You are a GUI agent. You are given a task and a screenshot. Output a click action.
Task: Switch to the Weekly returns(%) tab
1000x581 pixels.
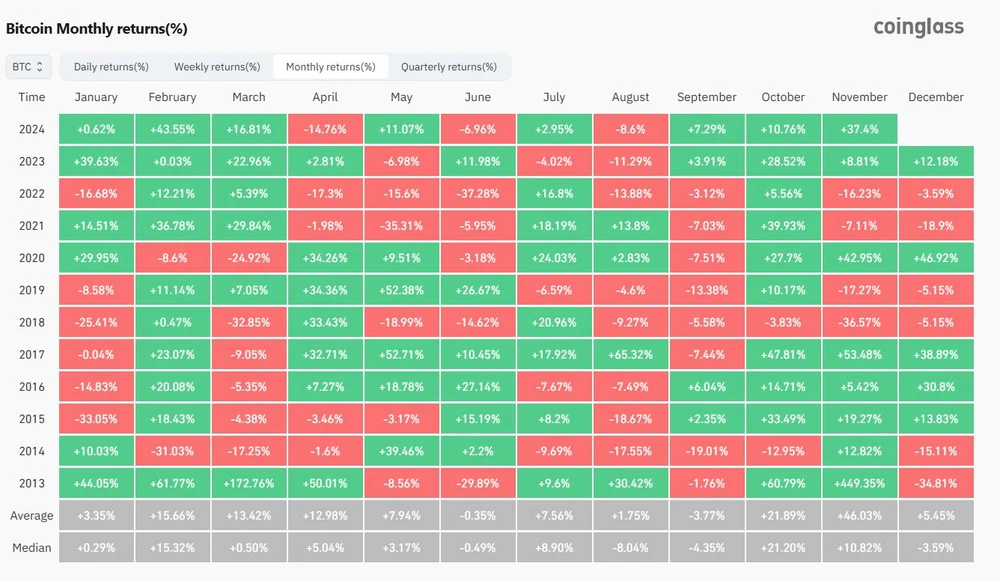coord(216,66)
